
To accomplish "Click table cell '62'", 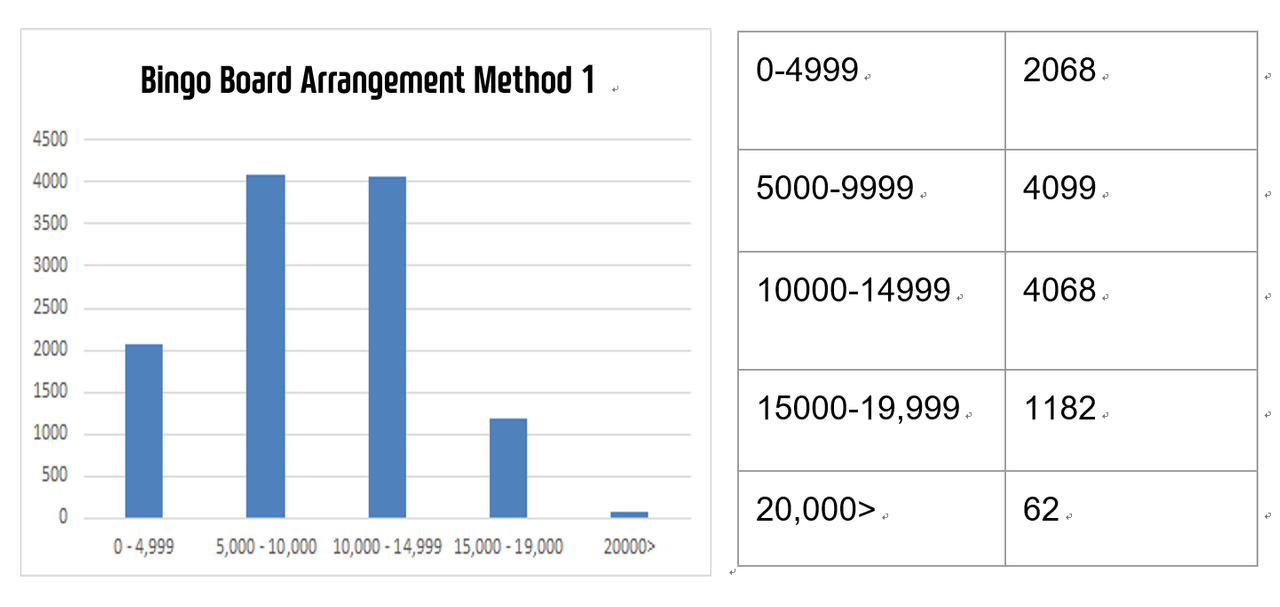I will [x=1130, y=518].
